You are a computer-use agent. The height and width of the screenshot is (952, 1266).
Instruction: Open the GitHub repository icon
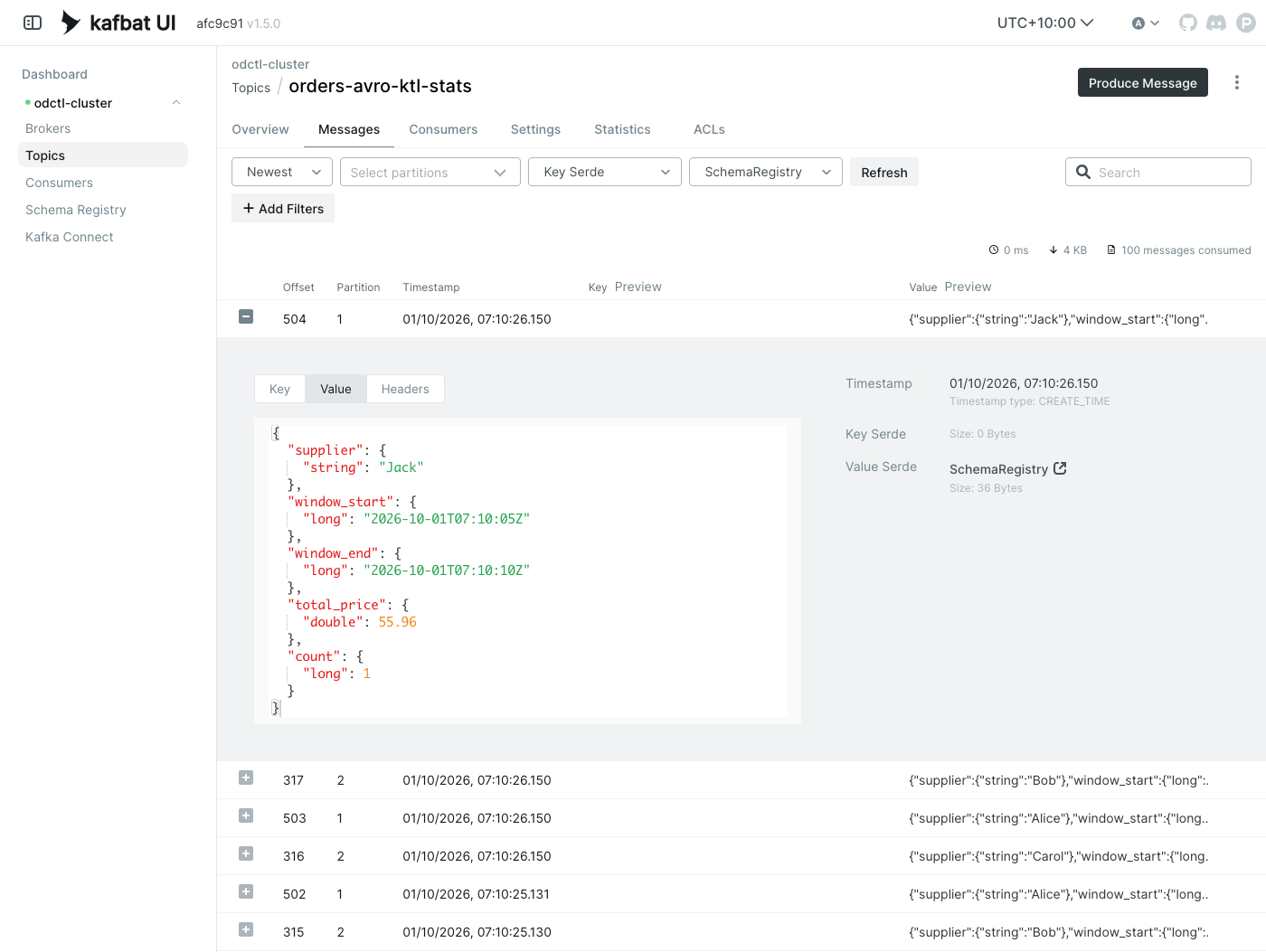point(1188,23)
